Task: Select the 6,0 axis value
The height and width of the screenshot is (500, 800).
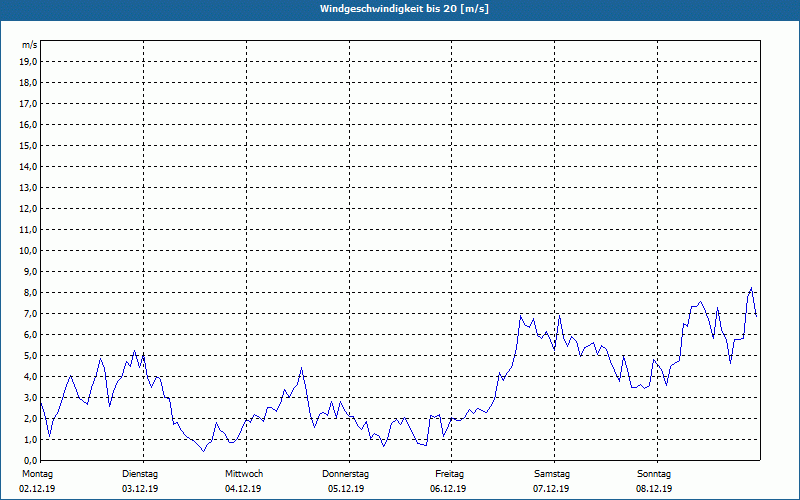Action: point(30,334)
